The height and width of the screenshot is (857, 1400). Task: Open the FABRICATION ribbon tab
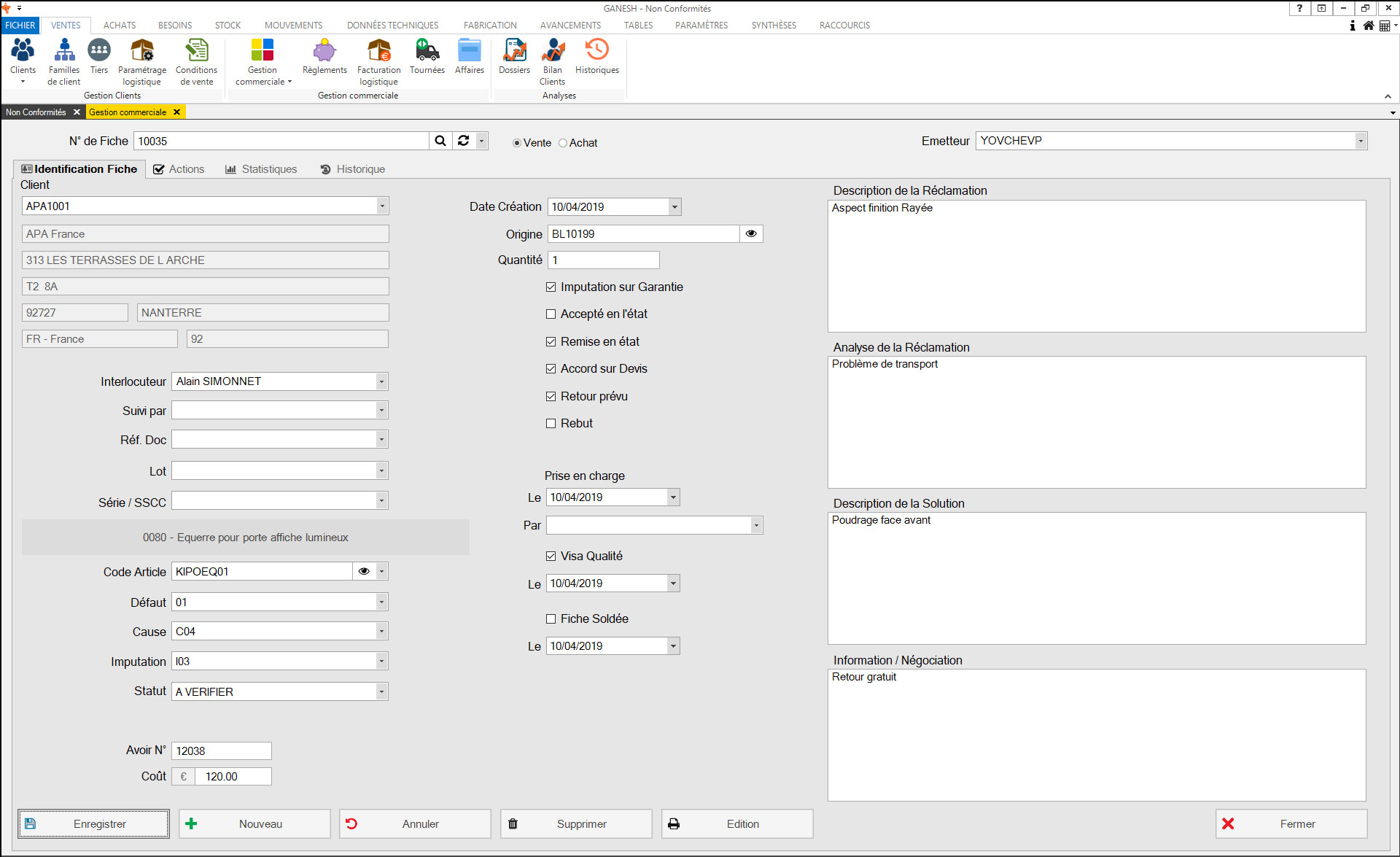(490, 25)
